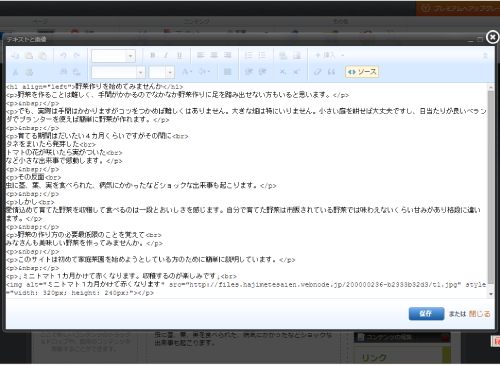500x365 pixels.
Task: Align text left
Action: 200,55
